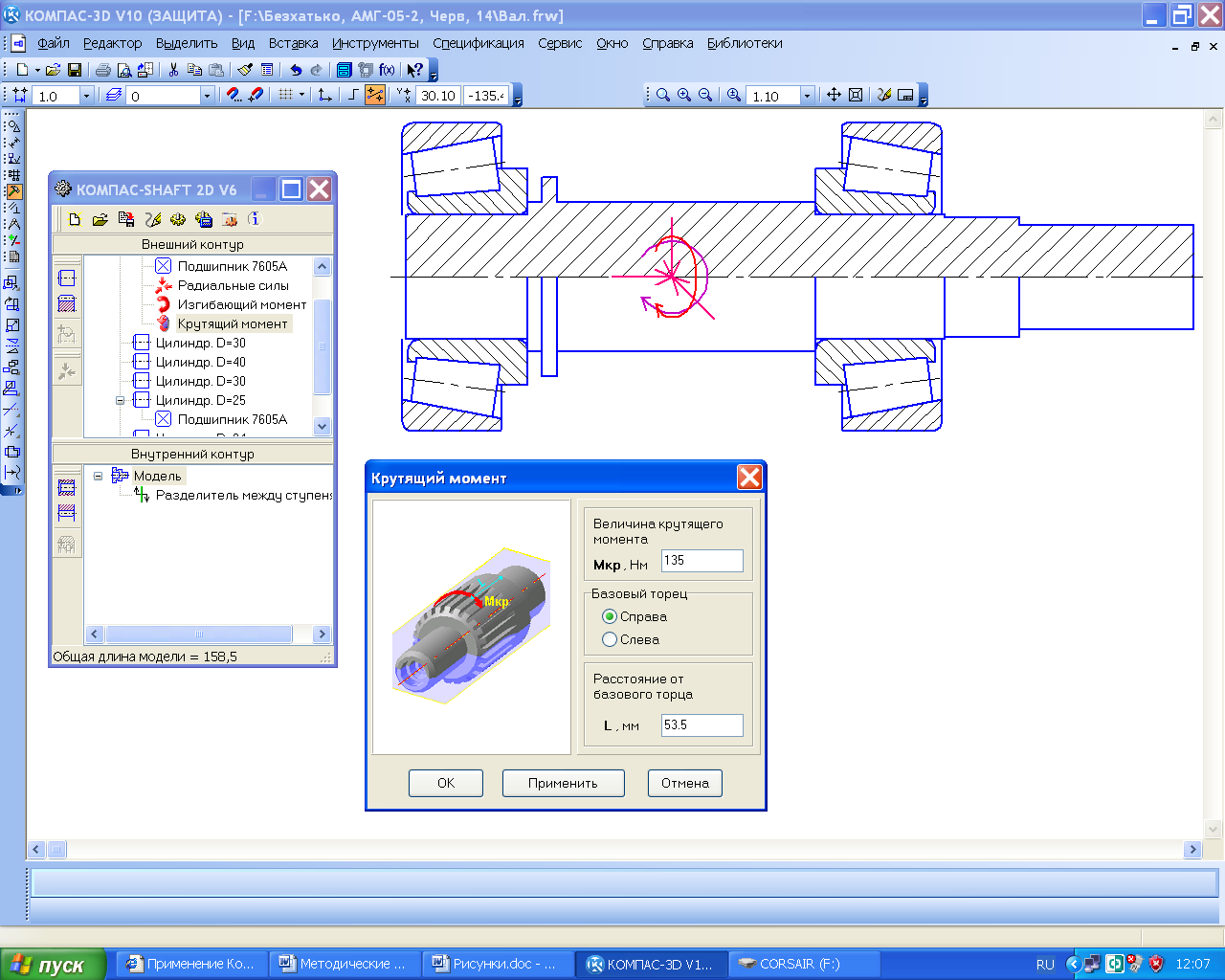Click the local coordinate system icon

coord(325,95)
